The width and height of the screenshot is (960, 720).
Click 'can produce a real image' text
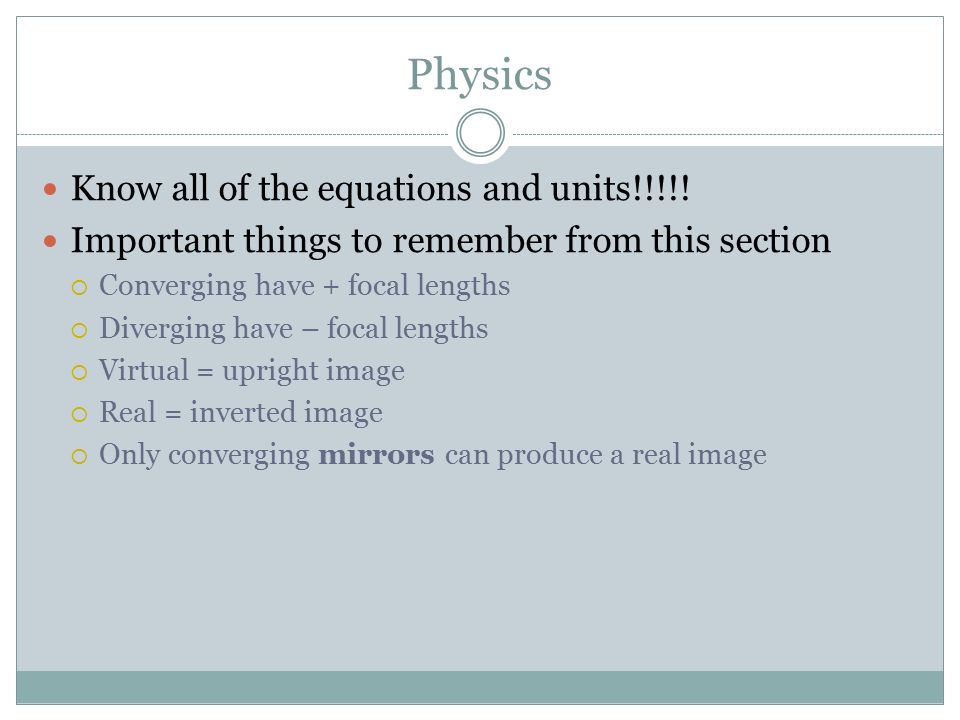click(606, 456)
